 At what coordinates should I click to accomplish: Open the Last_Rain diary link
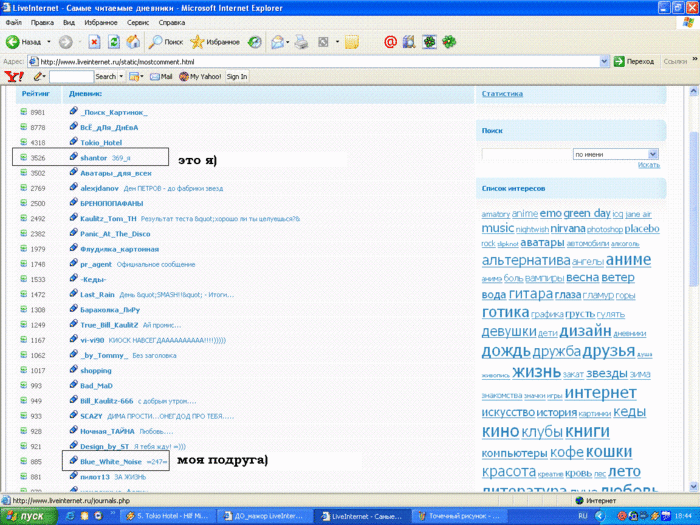[97, 295]
